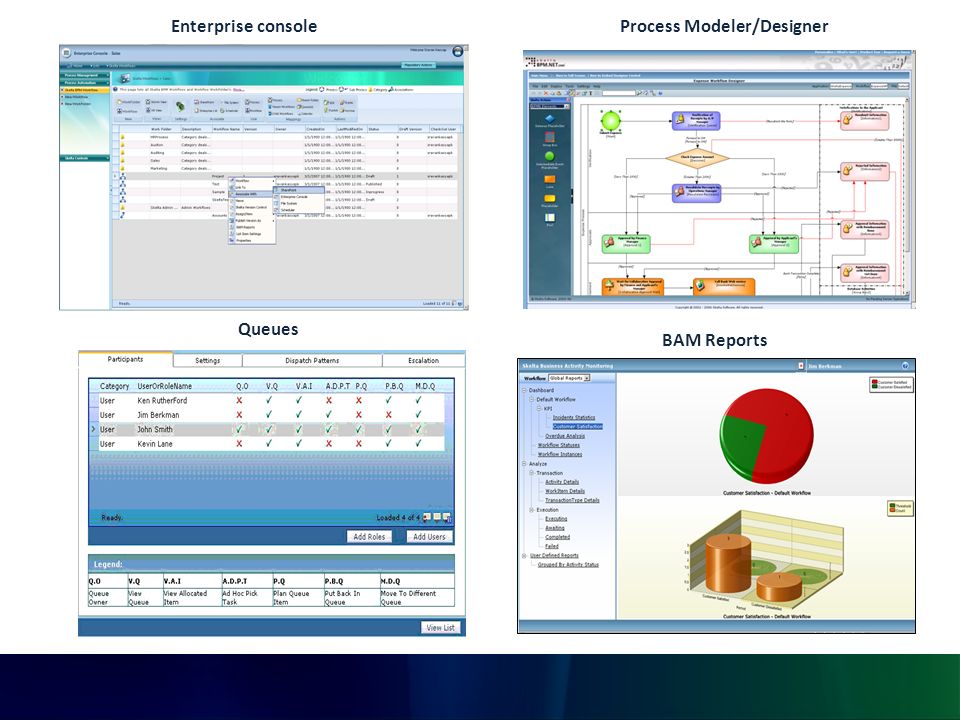
Task: Toggle V.A.I permission for Kevin Lane
Action: (299, 444)
